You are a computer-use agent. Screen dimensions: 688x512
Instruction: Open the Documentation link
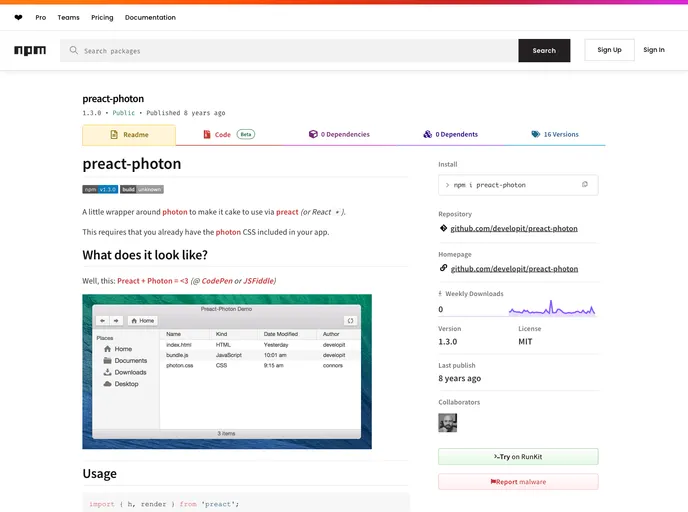tap(150, 18)
